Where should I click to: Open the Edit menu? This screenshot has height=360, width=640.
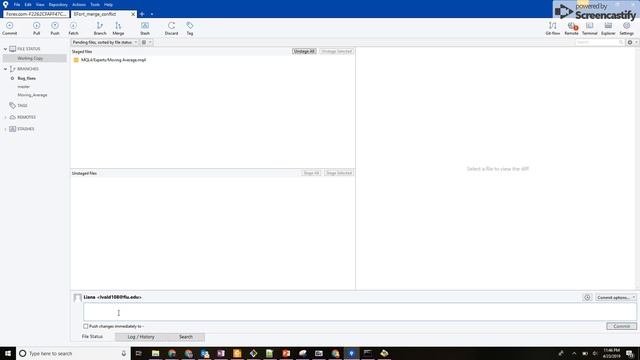[x=28, y=4]
